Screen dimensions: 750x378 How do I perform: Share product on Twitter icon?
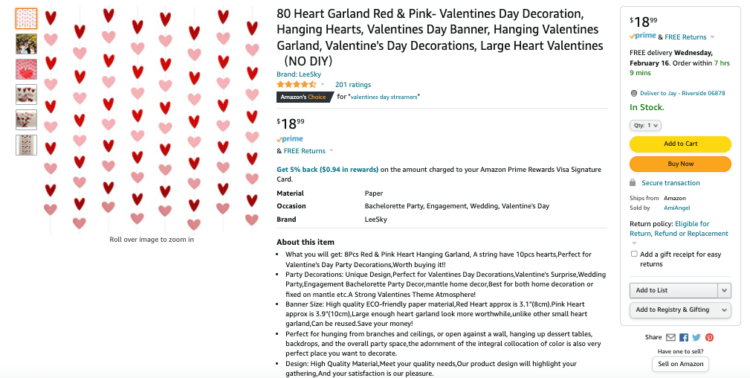click(x=696, y=337)
